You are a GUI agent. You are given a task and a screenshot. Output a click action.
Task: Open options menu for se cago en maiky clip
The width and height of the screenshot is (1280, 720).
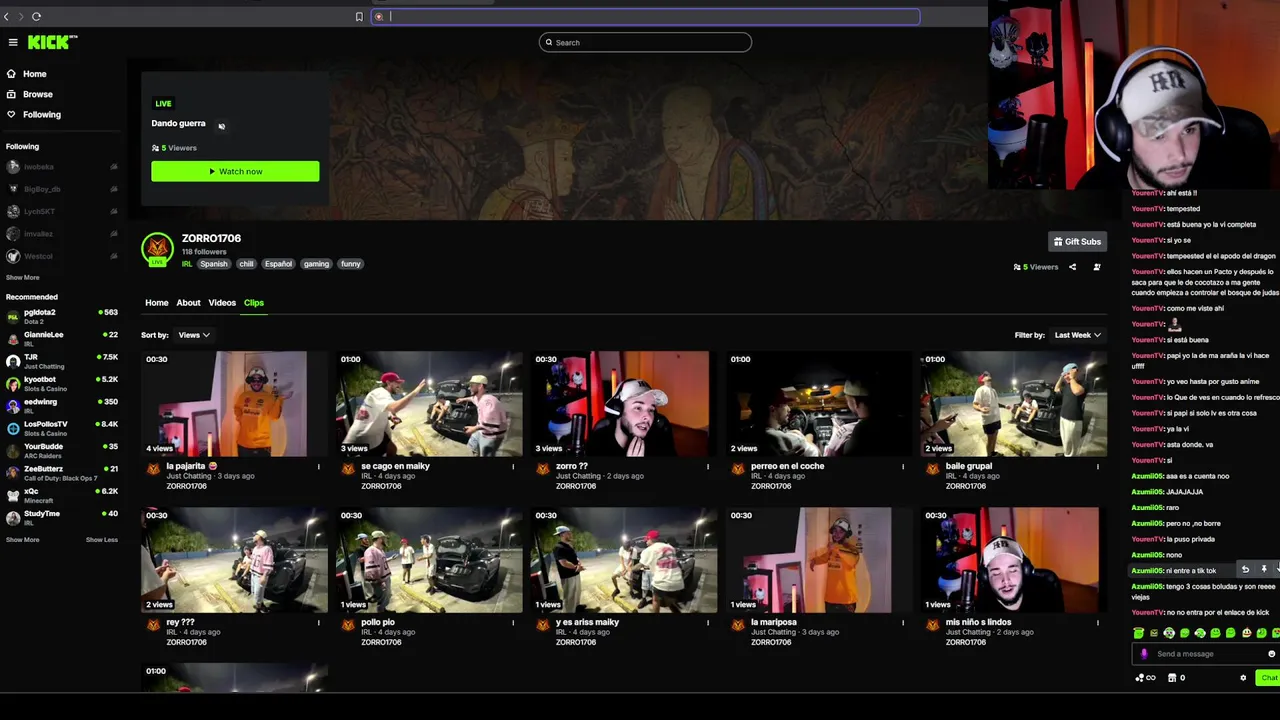(513, 466)
